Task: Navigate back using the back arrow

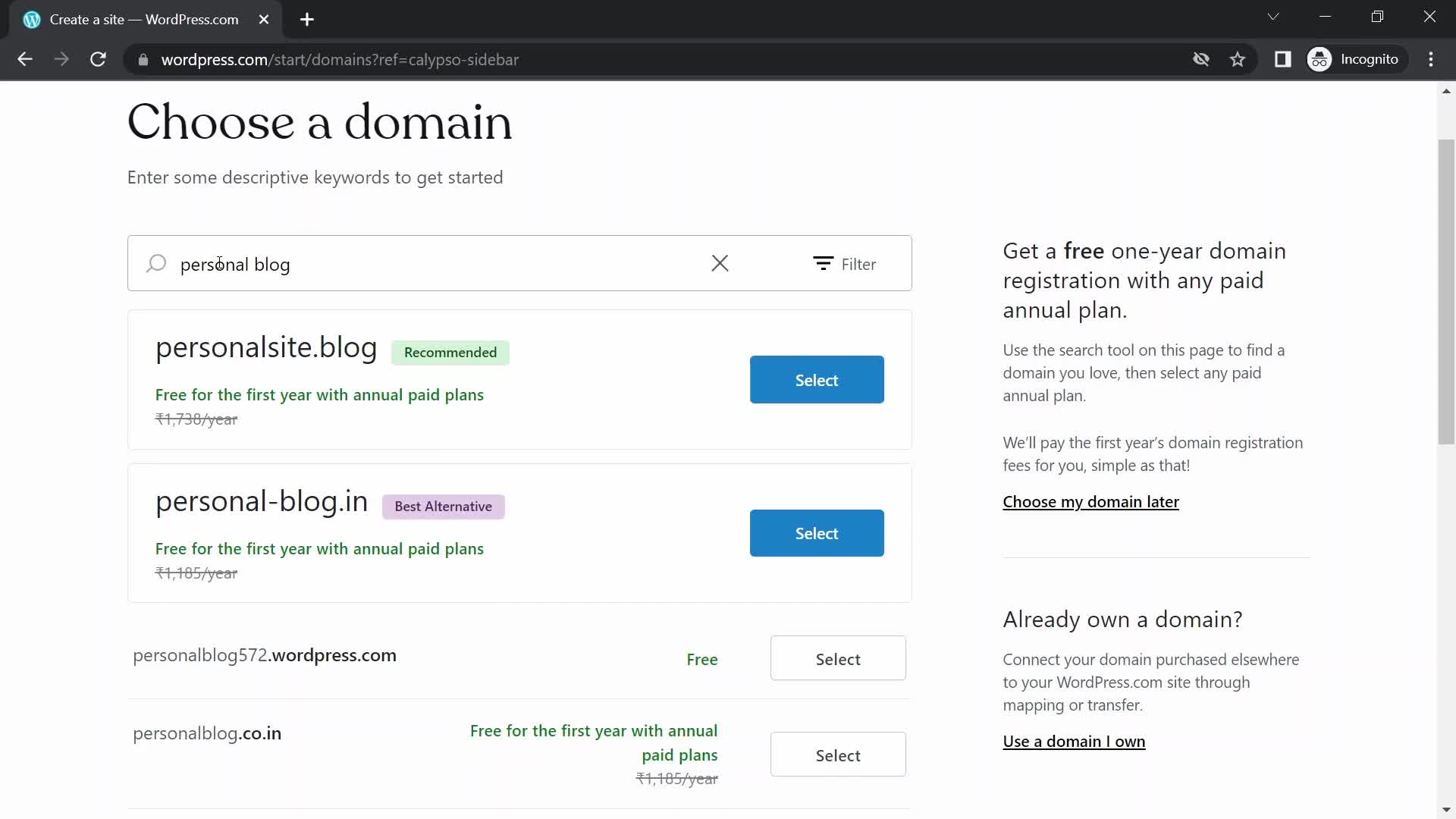Action: [25, 59]
